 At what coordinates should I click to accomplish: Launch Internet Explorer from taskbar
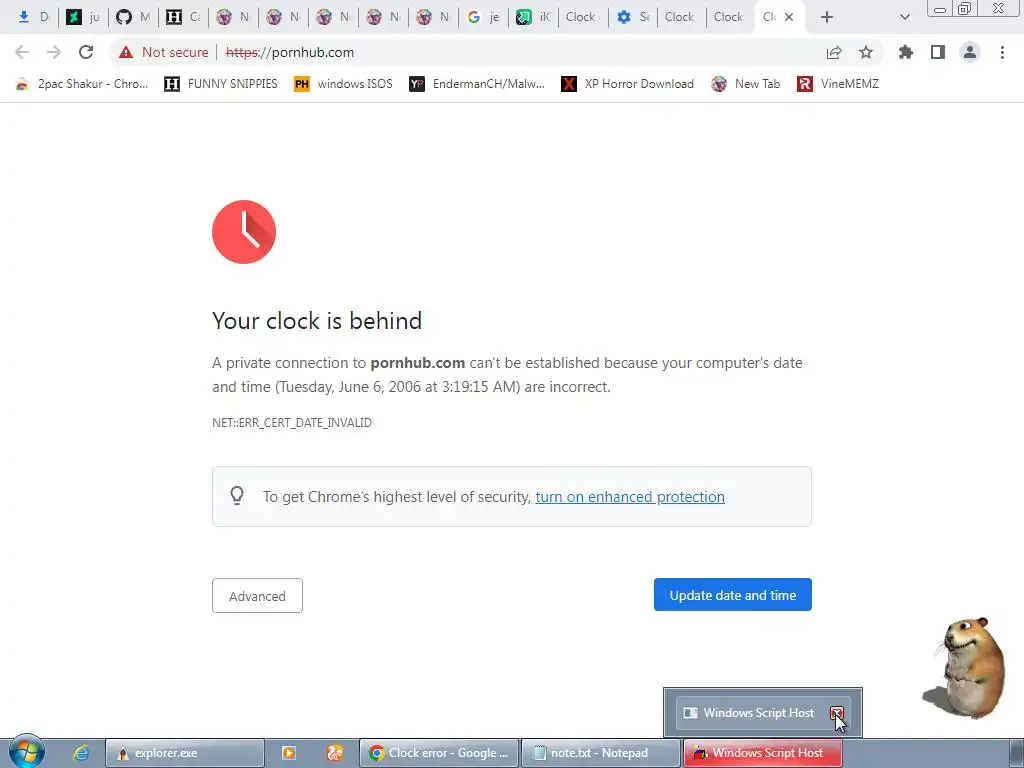[80, 753]
